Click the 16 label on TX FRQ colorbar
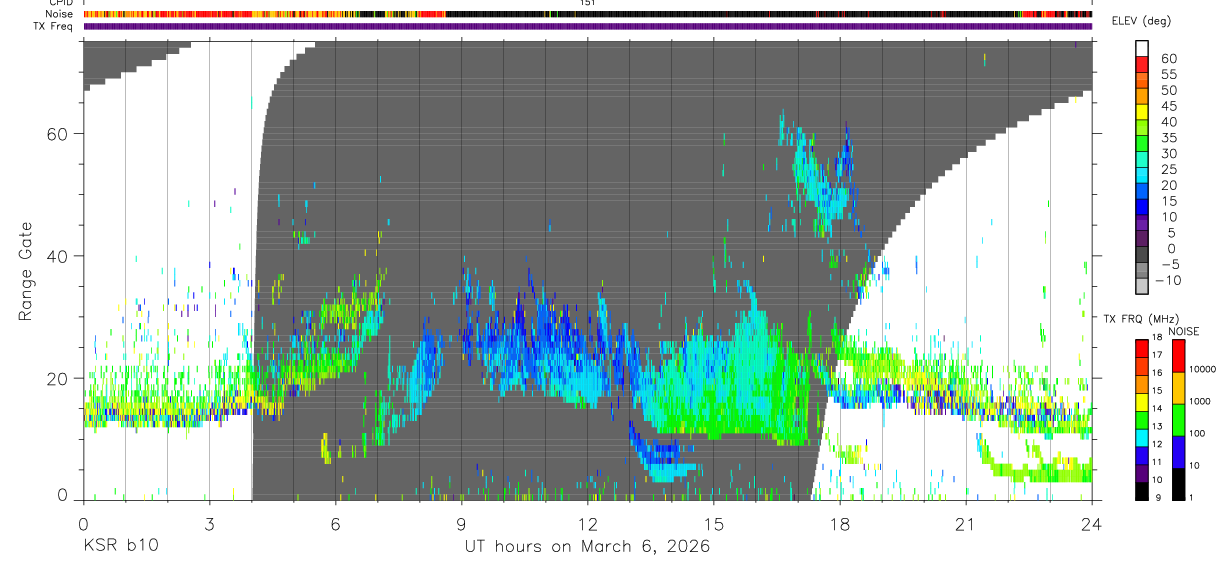The image size is (1228, 567). tap(1157, 373)
